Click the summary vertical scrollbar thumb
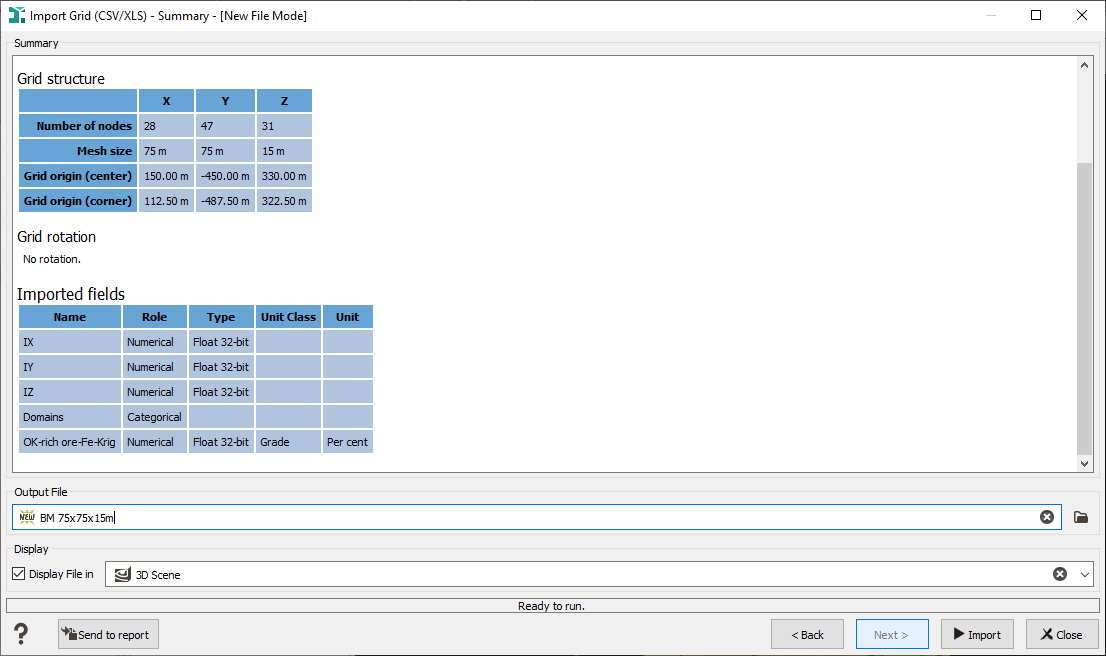The image size is (1106, 656). [1084, 308]
